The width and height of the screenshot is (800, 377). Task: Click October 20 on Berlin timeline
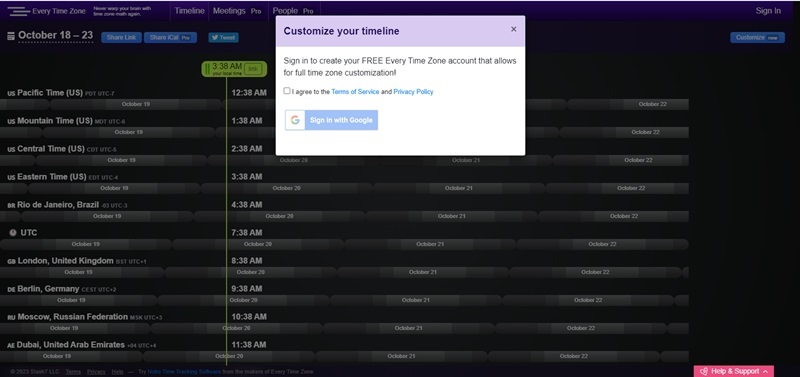point(243,300)
